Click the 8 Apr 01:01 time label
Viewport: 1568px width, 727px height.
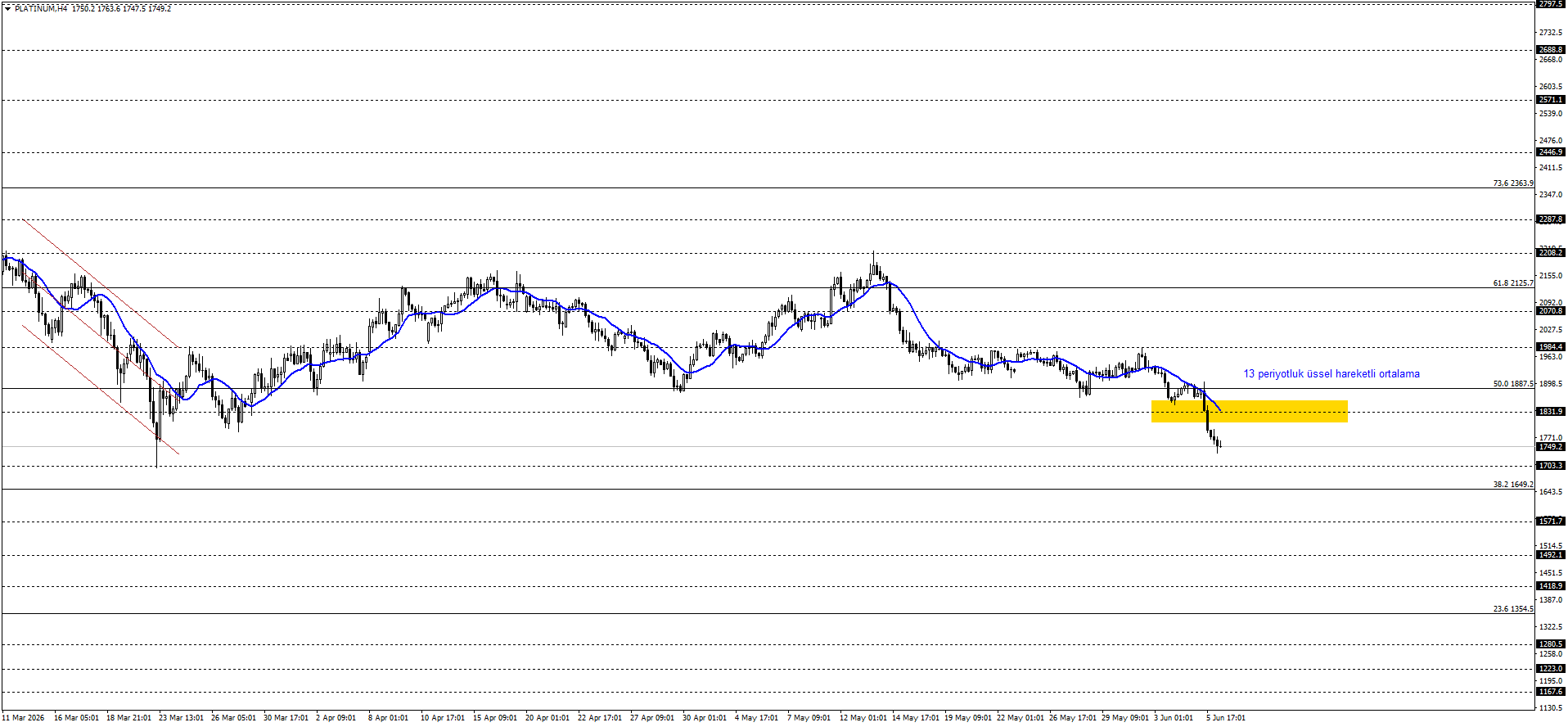[388, 718]
